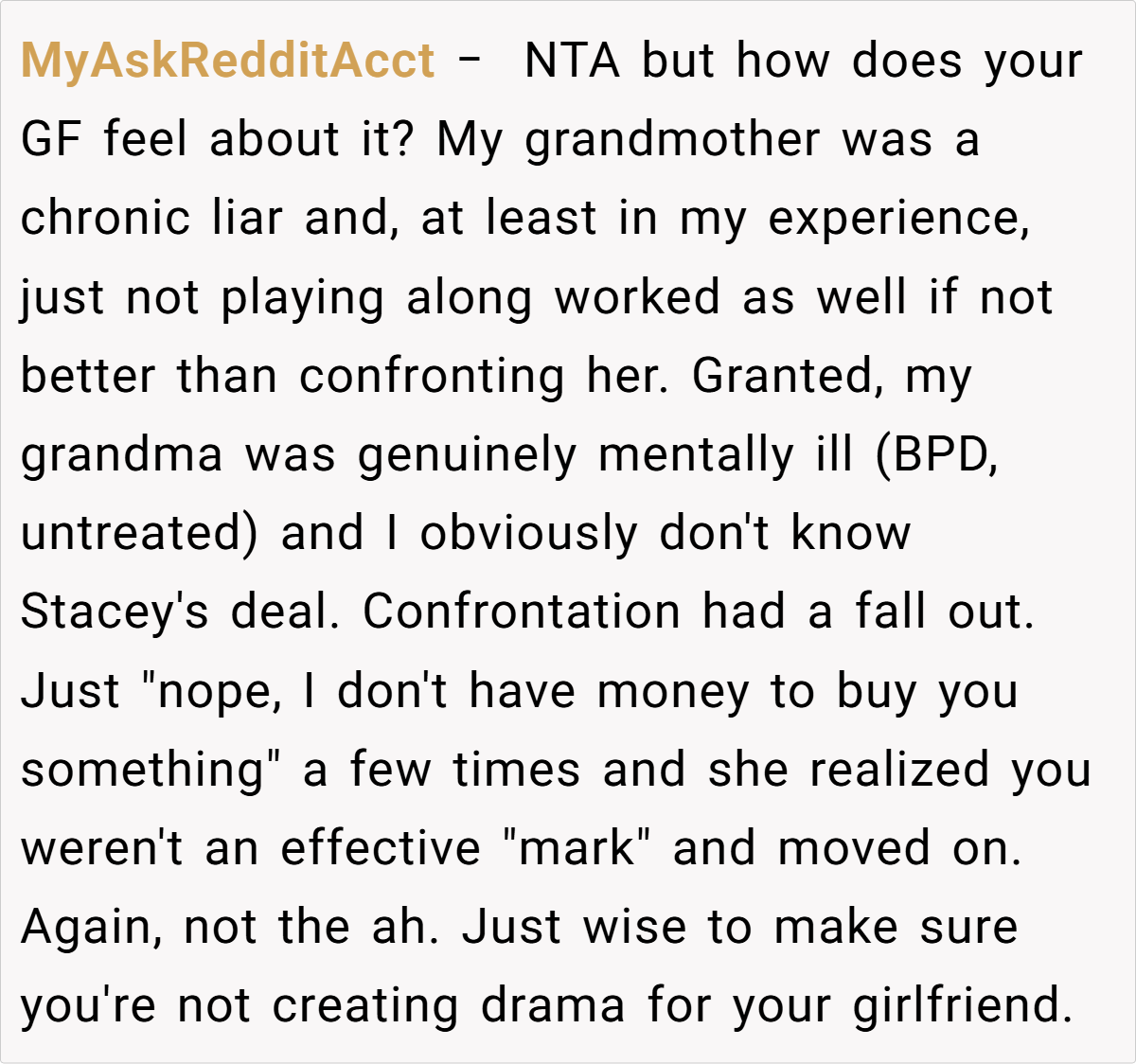Click the word "girlfriend" at the end
1136x1064 pixels.
pos(962,1004)
